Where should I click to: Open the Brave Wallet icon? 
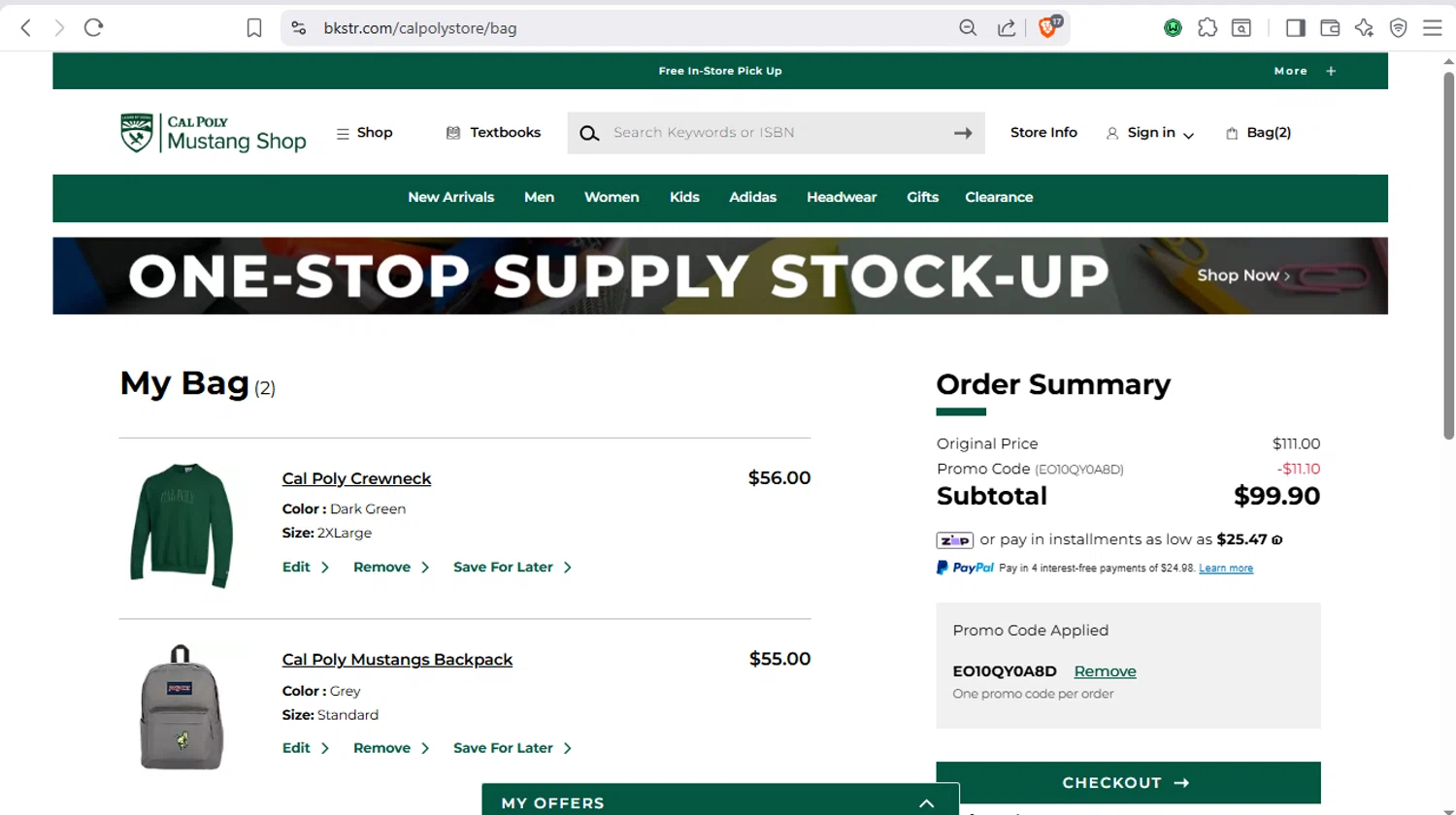tap(1330, 28)
